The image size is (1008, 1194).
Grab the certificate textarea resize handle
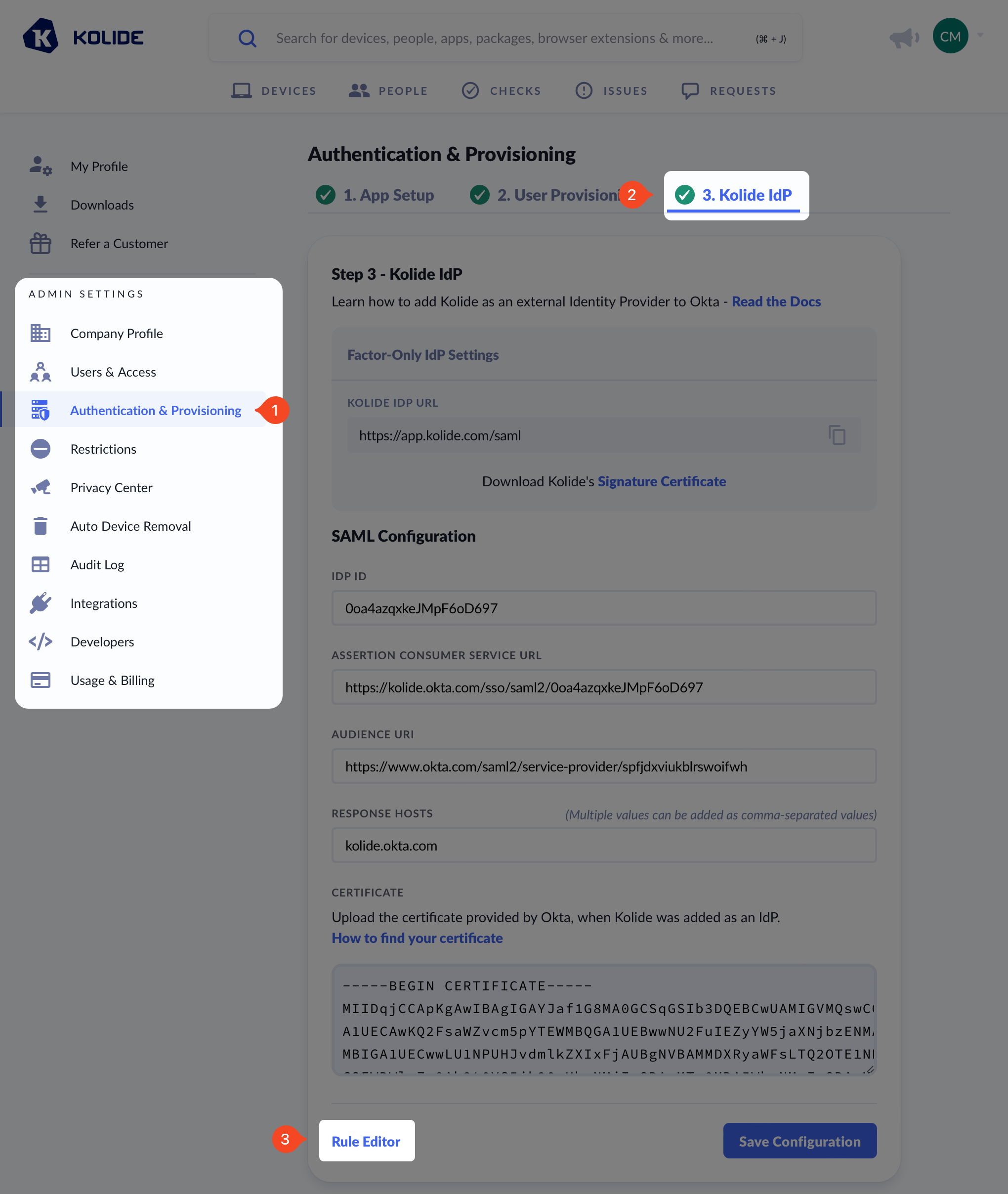tap(870, 1070)
